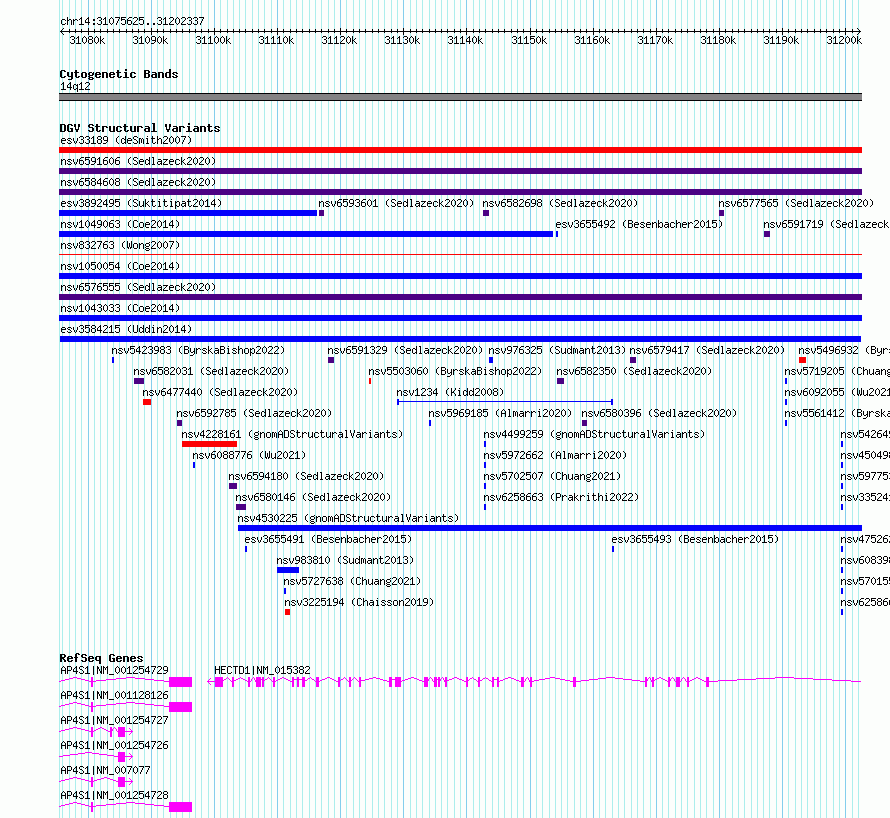The width and height of the screenshot is (890, 818).
Task: Select the nsv6580396 (Sedlazeck2020) label
Action: pyautogui.click(x=659, y=413)
